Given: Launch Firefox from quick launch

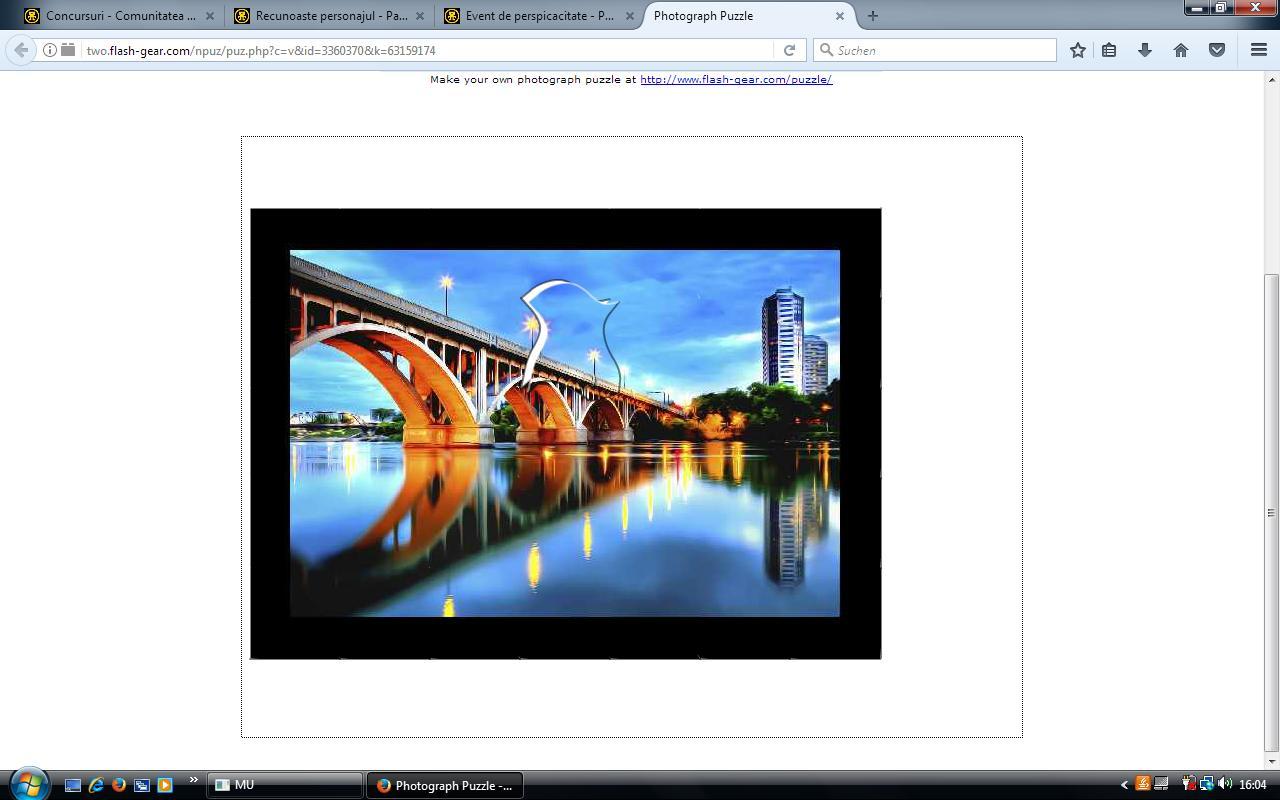Looking at the screenshot, I should 119,785.
